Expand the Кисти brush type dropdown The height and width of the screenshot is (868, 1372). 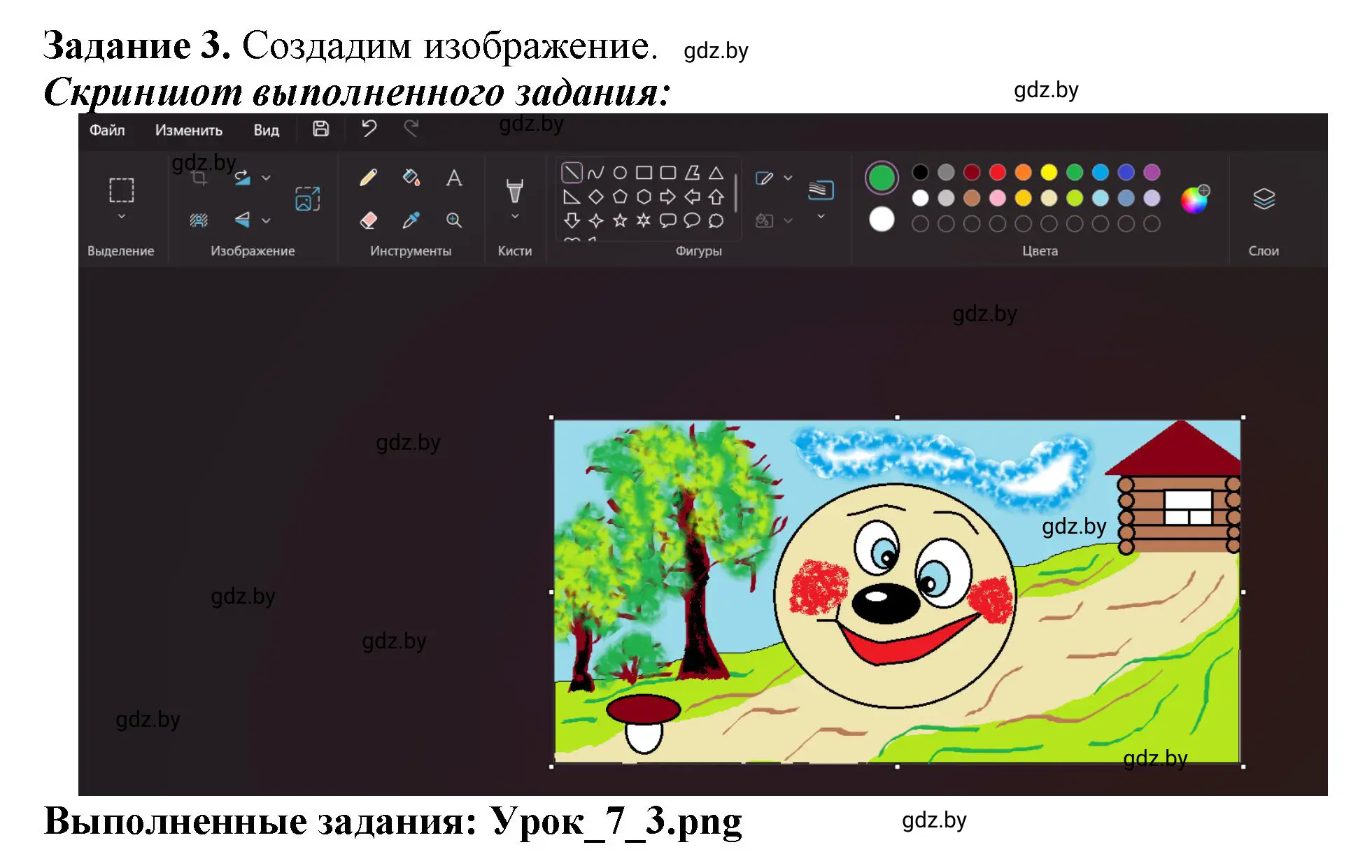(x=514, y=216)
